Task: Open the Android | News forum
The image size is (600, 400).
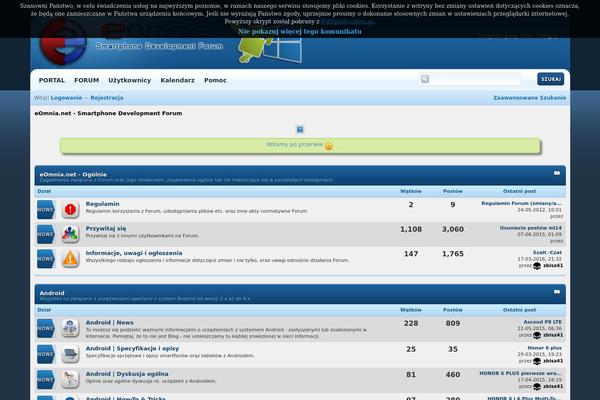Action: [x=109, y=323]
